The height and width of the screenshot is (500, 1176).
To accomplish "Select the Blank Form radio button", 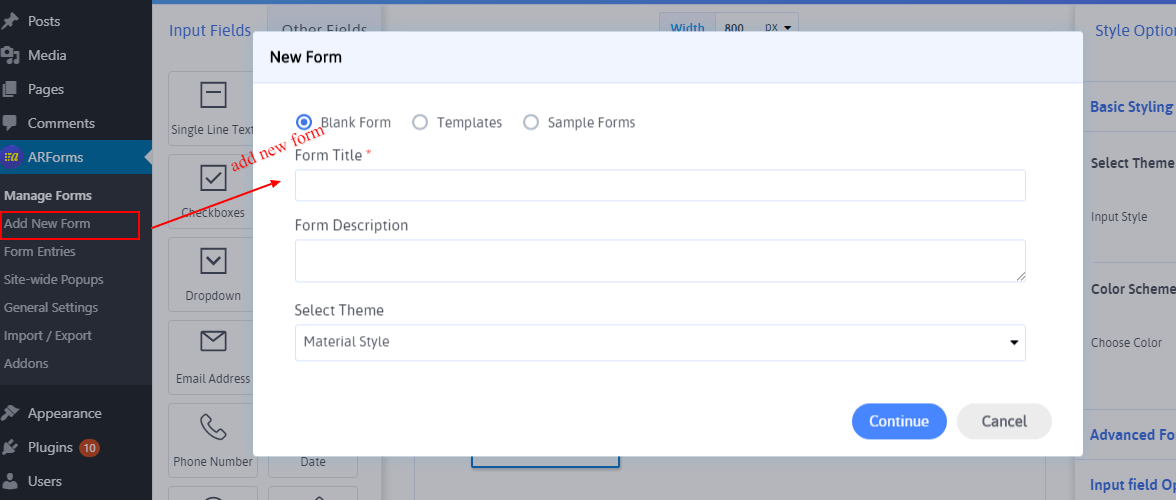I will 304,122.
